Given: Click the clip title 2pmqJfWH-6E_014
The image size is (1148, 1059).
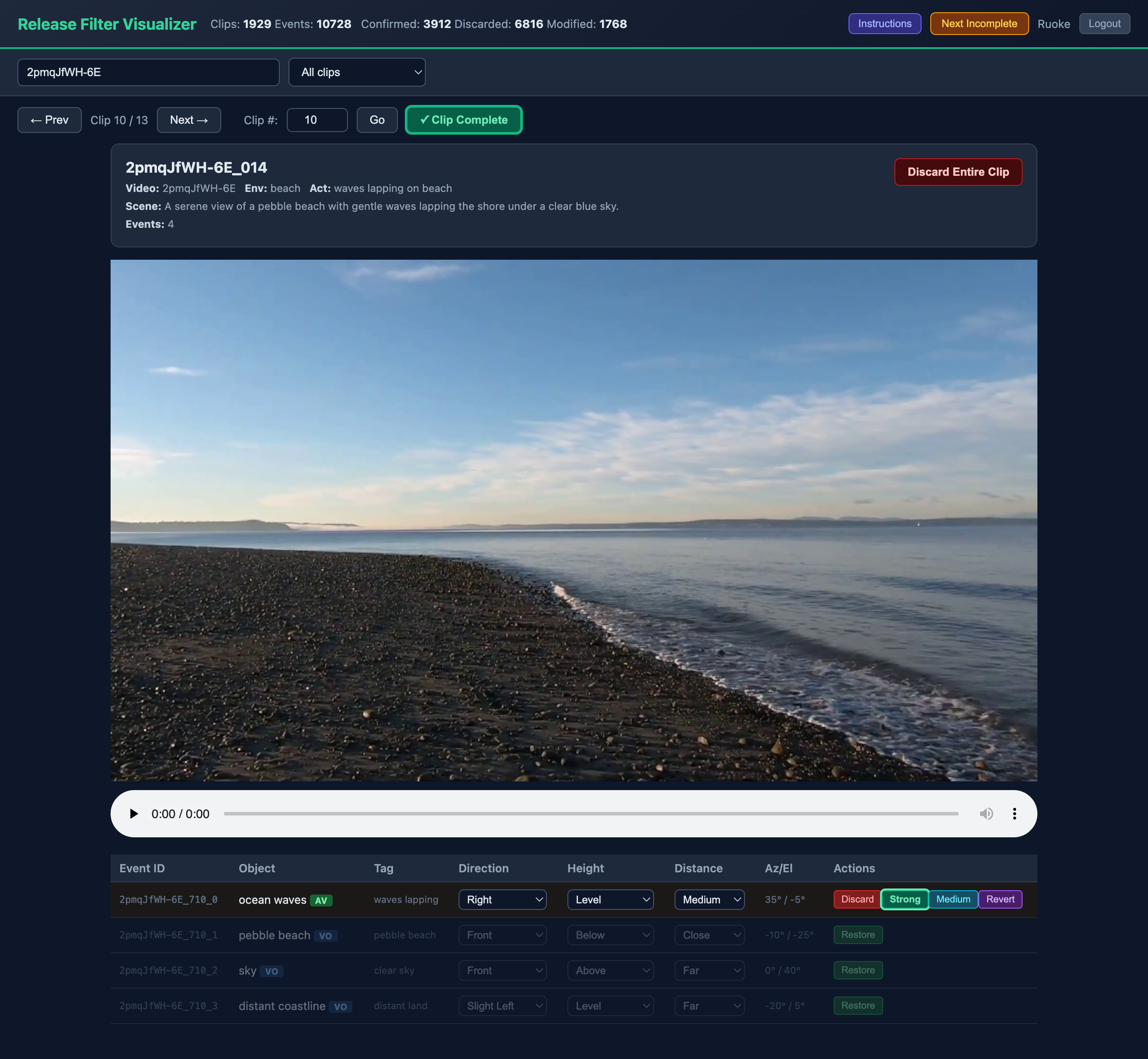Looking at the screenshot, I should coord(196,167).
